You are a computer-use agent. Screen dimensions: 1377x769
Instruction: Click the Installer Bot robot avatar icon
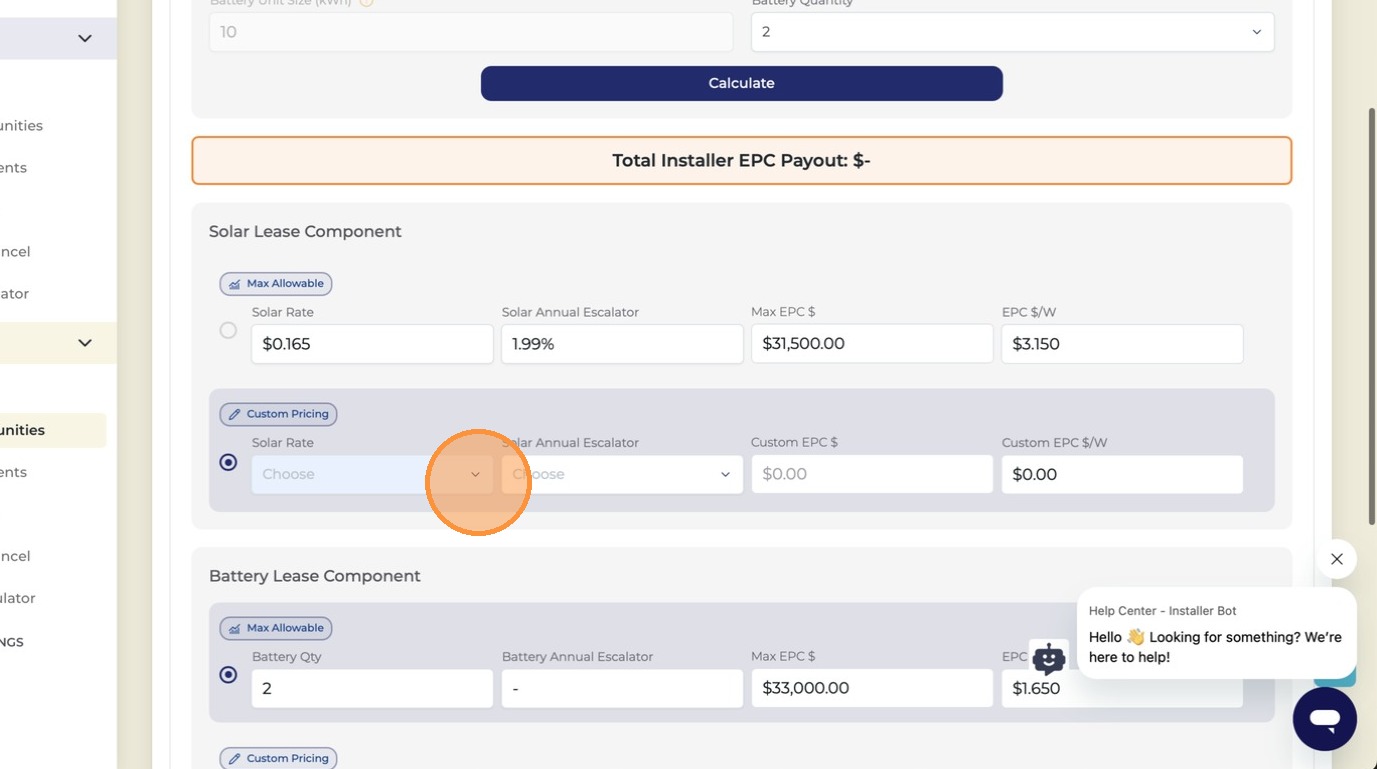tap(1048, 659)
